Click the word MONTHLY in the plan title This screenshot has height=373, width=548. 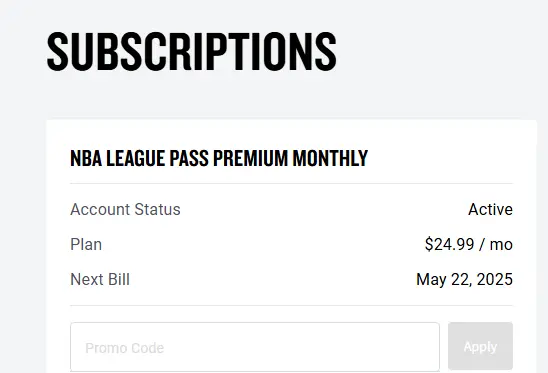[330, 158]
